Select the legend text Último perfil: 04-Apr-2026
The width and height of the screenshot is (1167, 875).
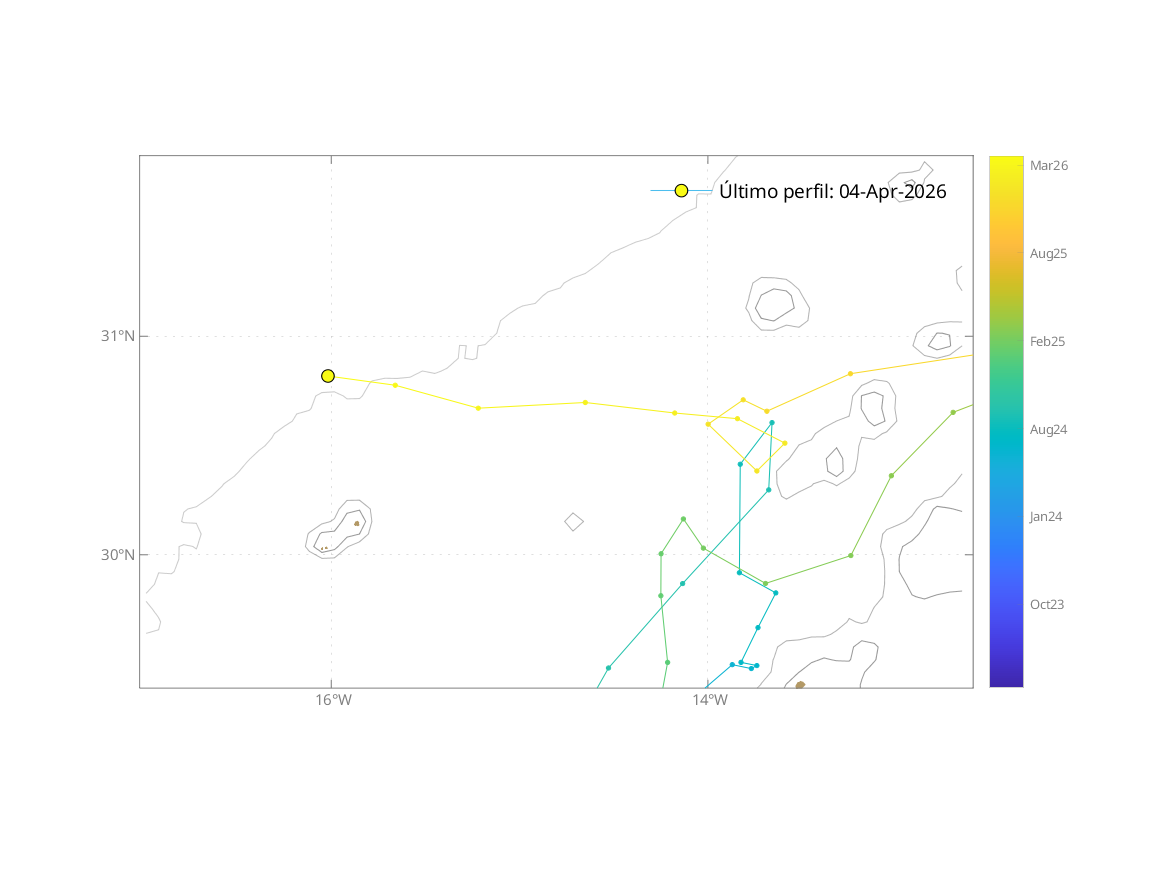(832, 191)
